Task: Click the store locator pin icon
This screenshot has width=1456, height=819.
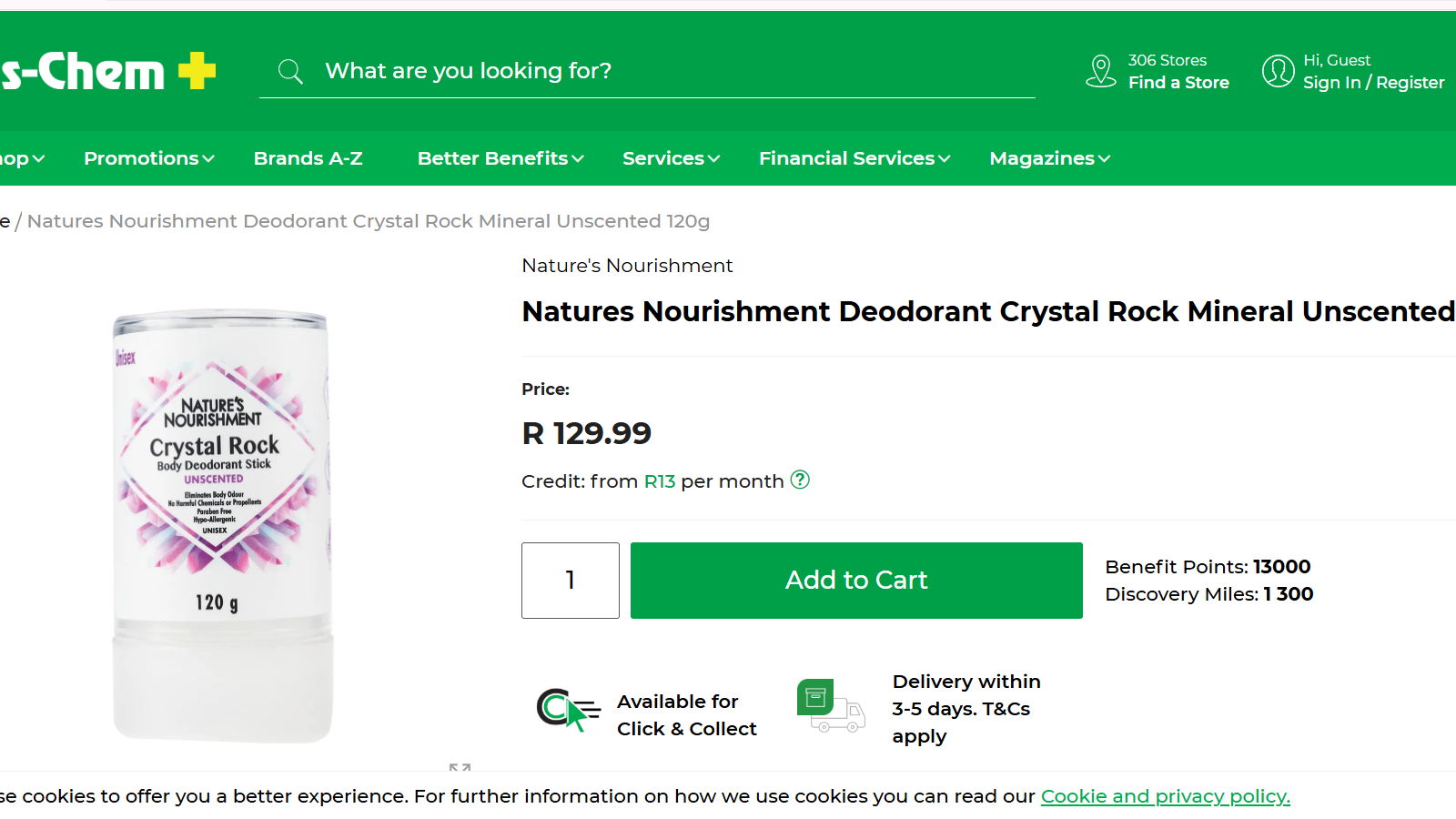Action: click(1101, 71)
